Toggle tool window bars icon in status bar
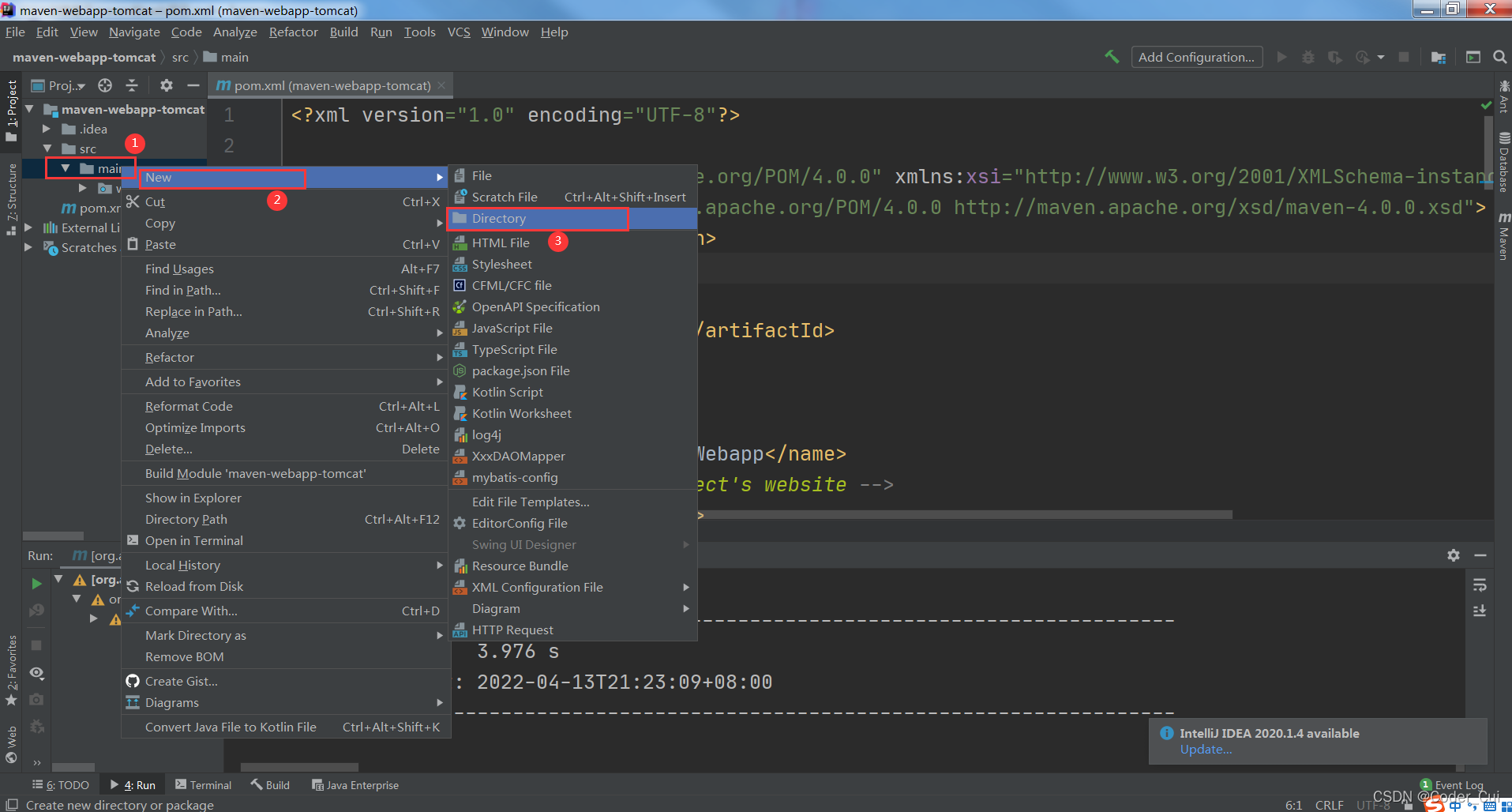1512x812 pixels. pos(12,804)
